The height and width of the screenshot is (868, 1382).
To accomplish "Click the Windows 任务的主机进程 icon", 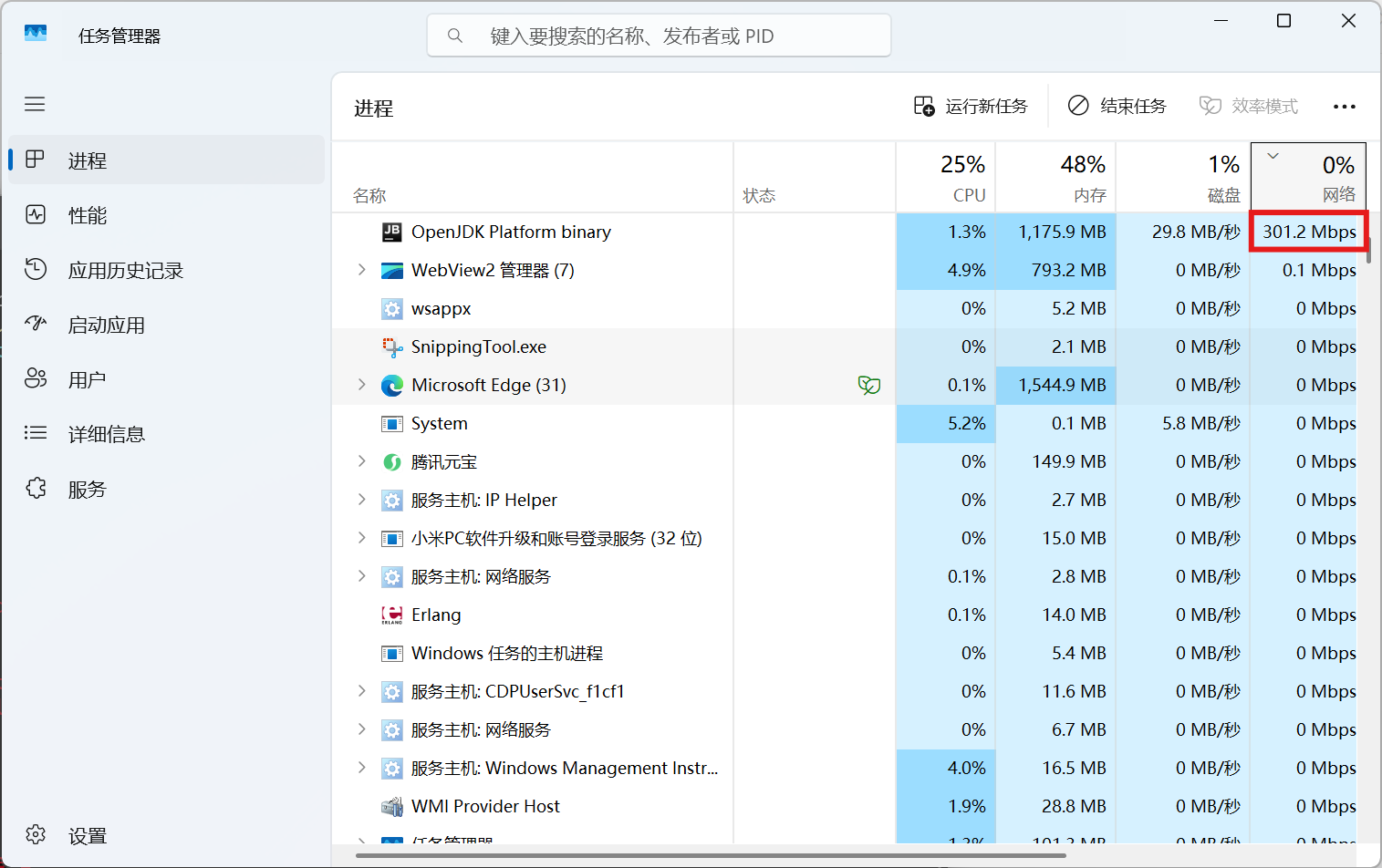I will coord(392,653).
